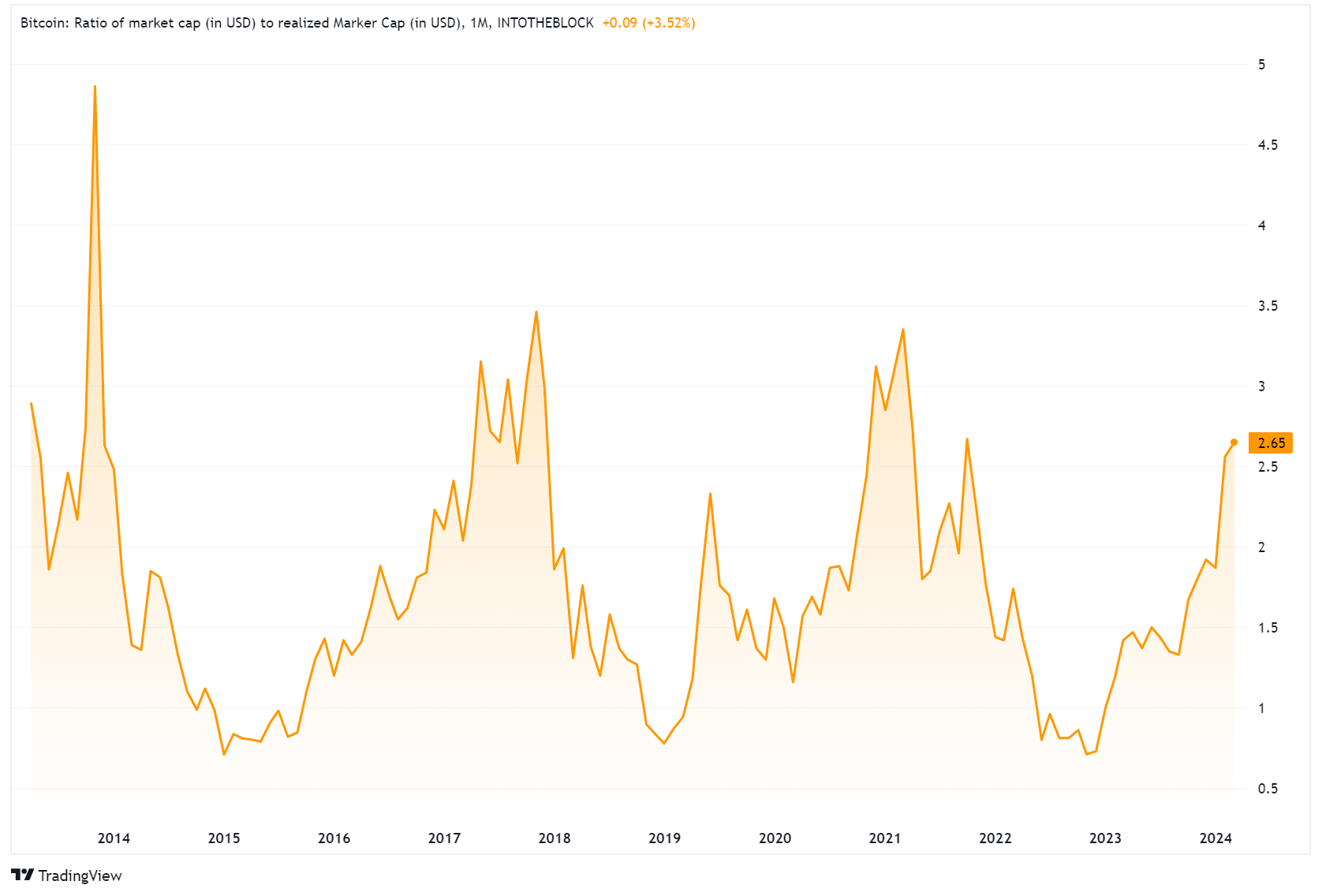The image size is (1322, 896).
Task: Click the TradingView text link
Action: tap(81, 875)
